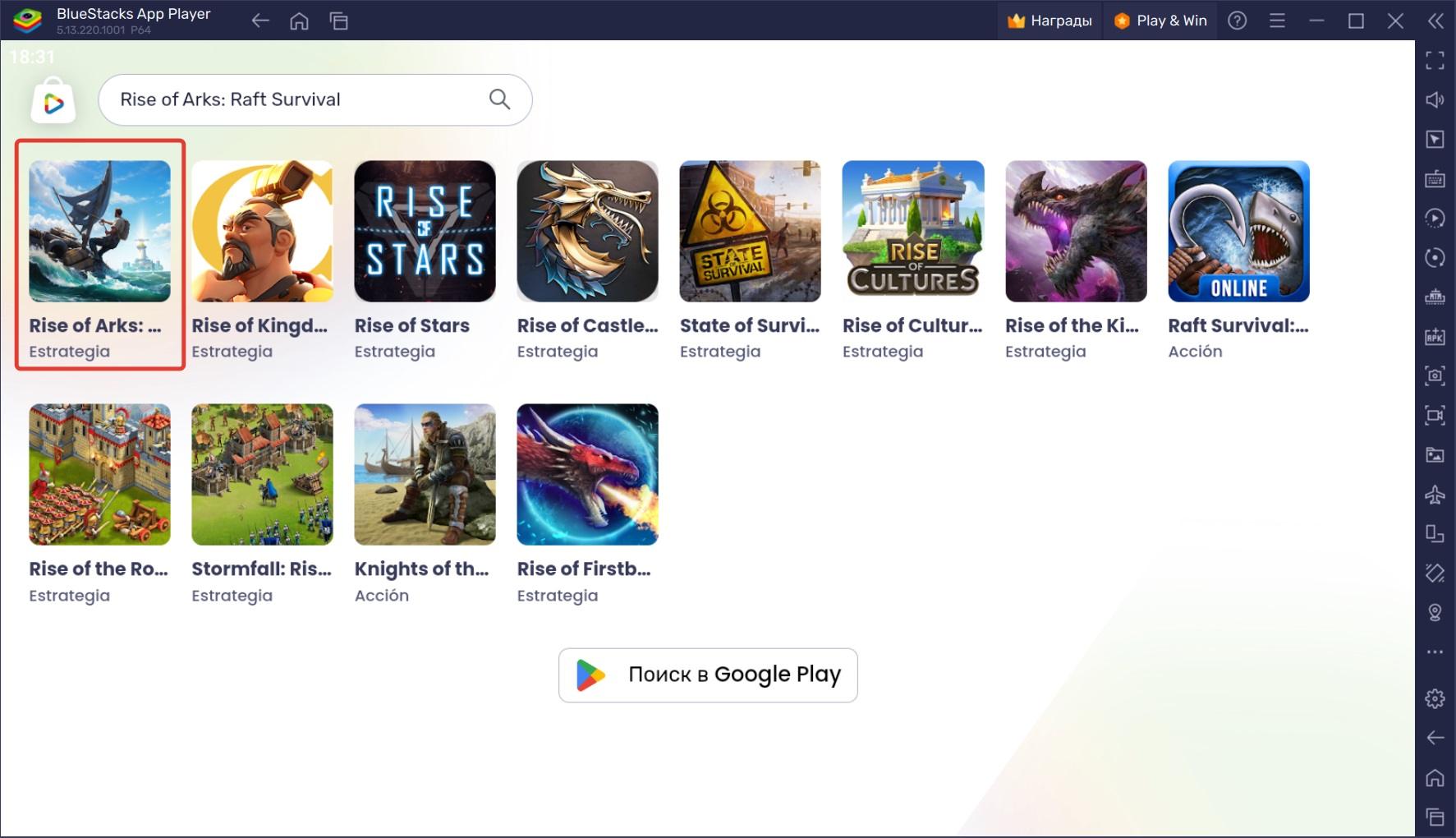Click the cursor lock icon in sidebar
The image size is (1456, 838).
[1435, 139]
